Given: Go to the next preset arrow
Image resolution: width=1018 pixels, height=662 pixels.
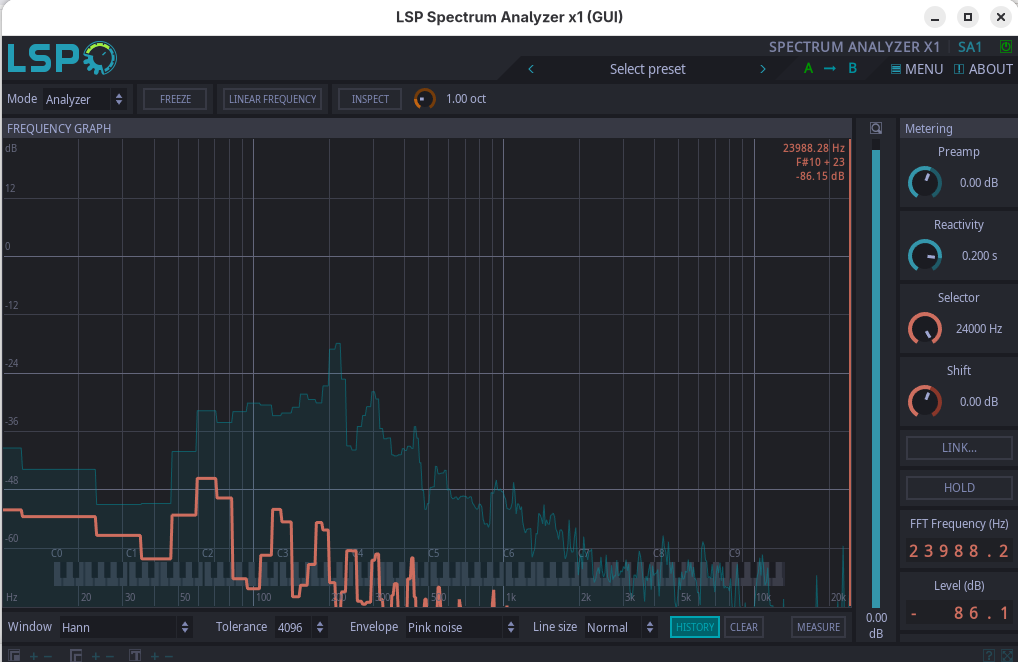Looking at the screenshot, I should click(x=763, y=69).
